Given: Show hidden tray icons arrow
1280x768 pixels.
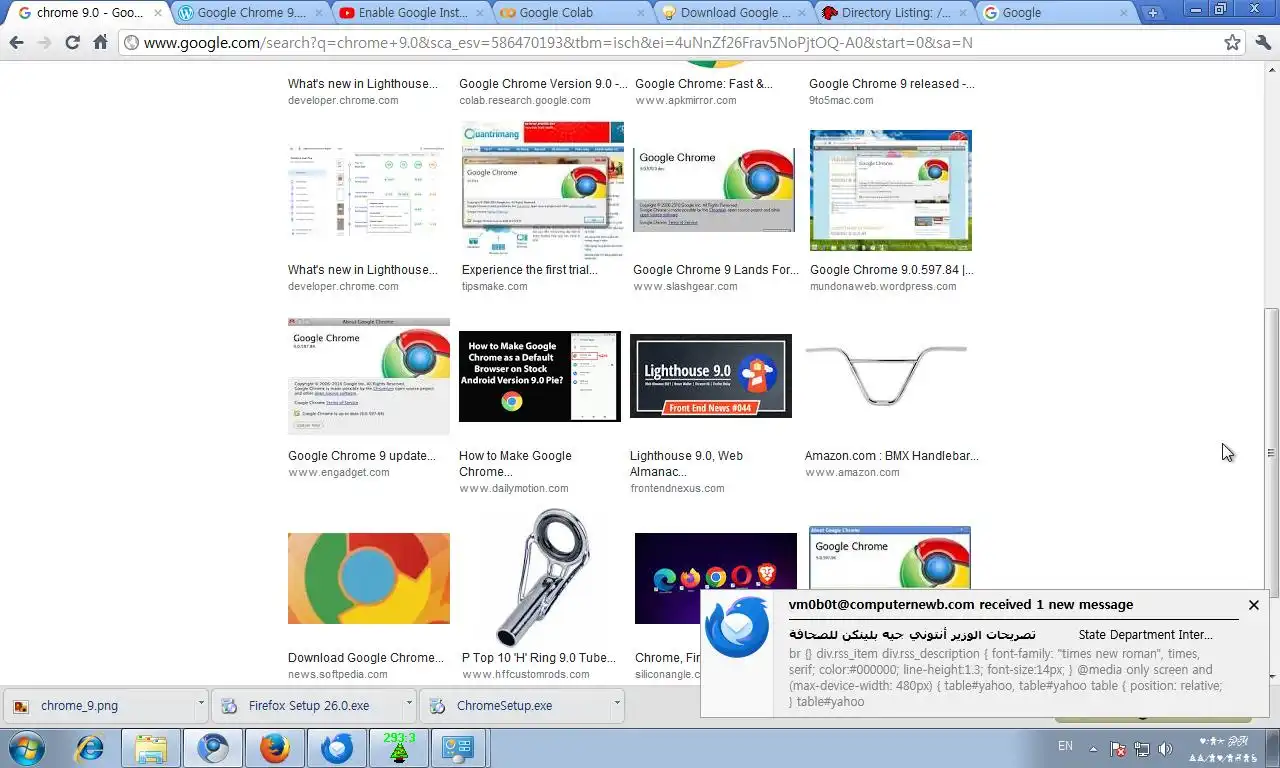Looking at the screenshot, I should [x=1093, y=748].
